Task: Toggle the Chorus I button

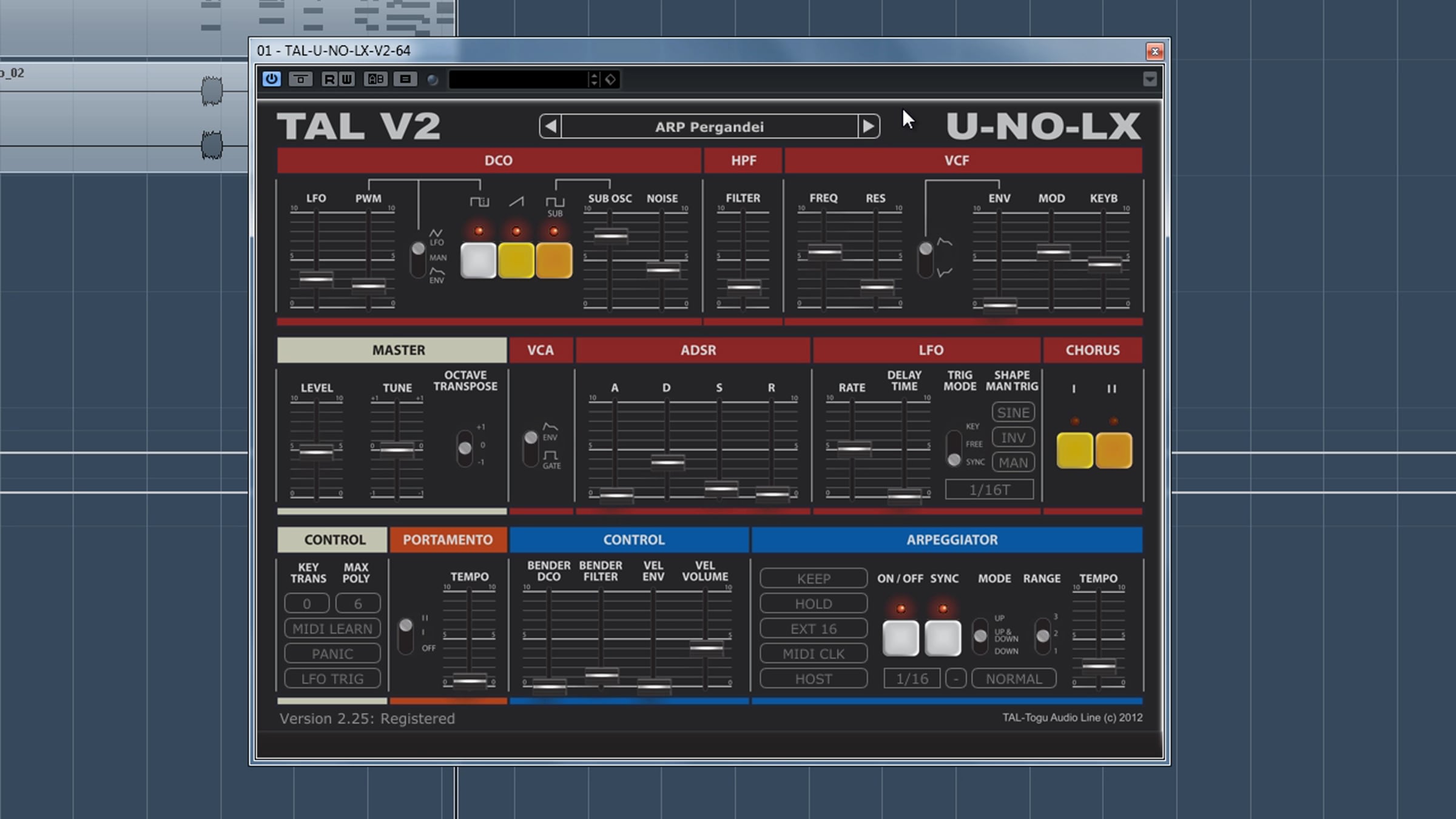Action: pos(1074,450)
